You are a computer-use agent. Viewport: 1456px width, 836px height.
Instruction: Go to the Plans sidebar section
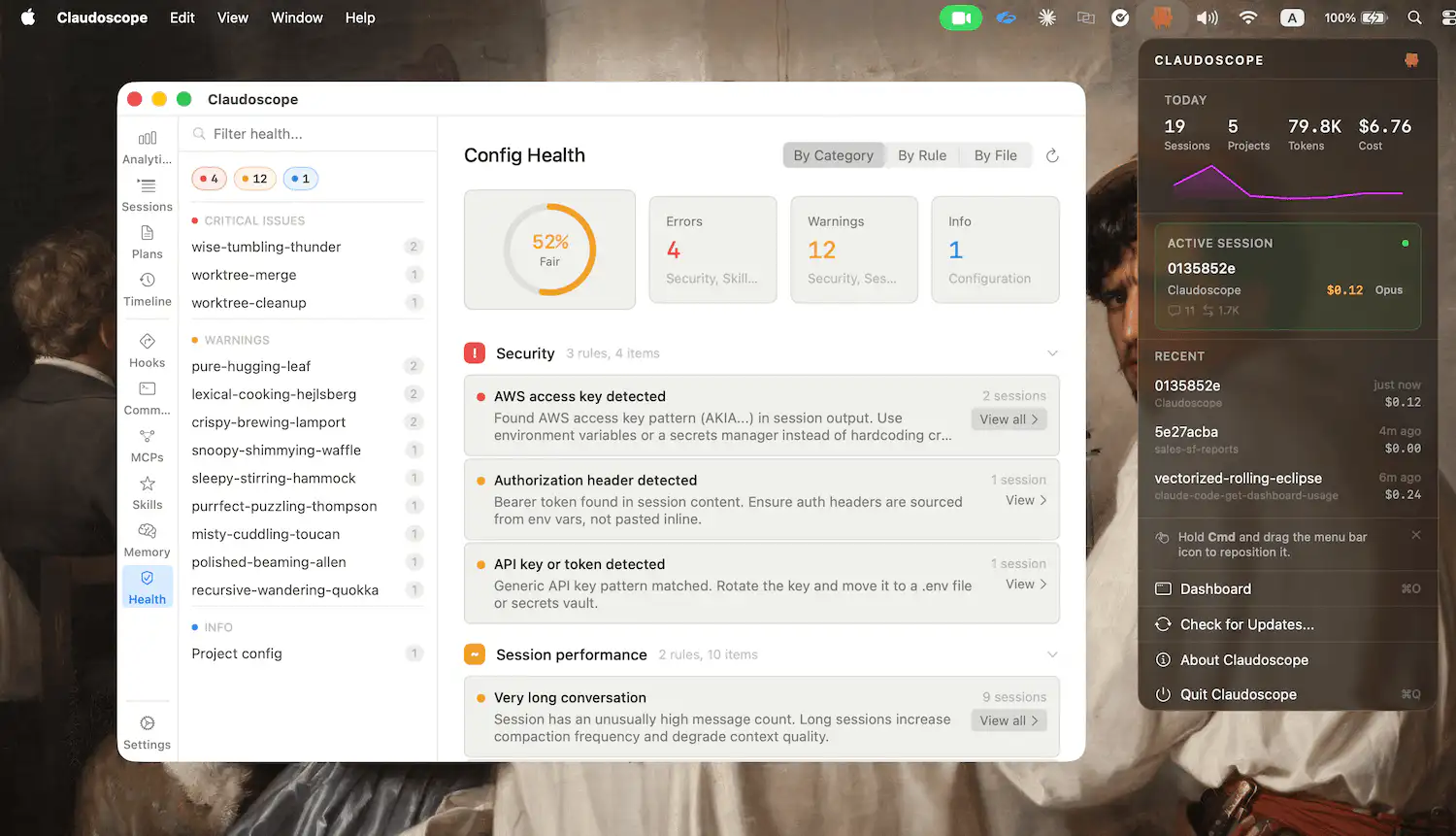(148, 242)
